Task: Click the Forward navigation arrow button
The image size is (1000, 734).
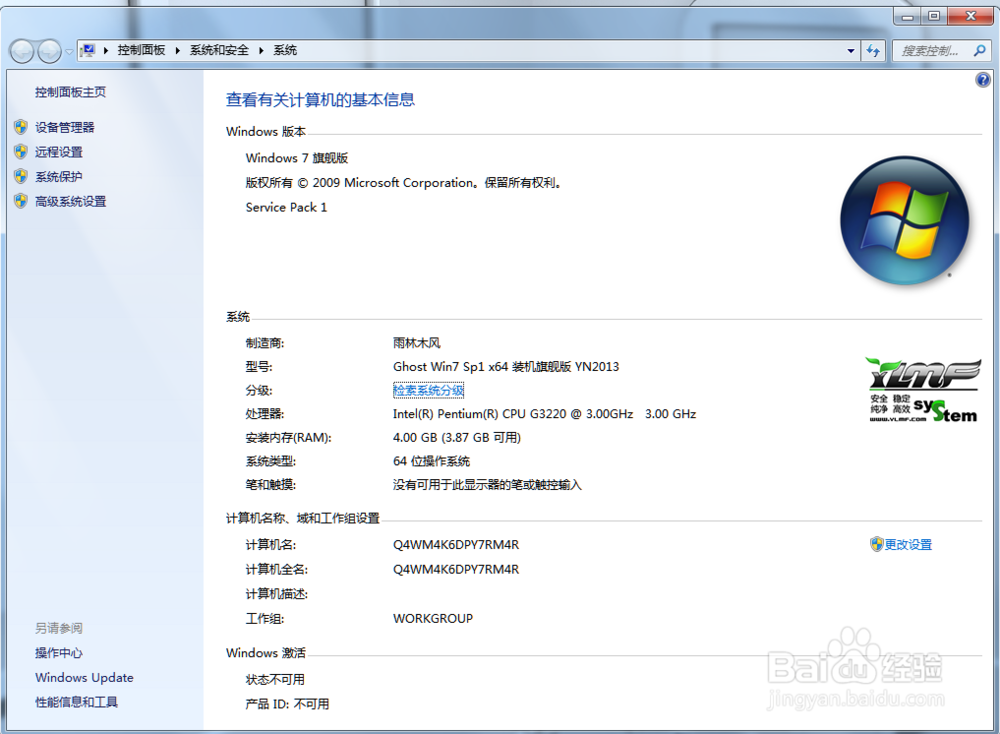Action: (x=49, y=51)
